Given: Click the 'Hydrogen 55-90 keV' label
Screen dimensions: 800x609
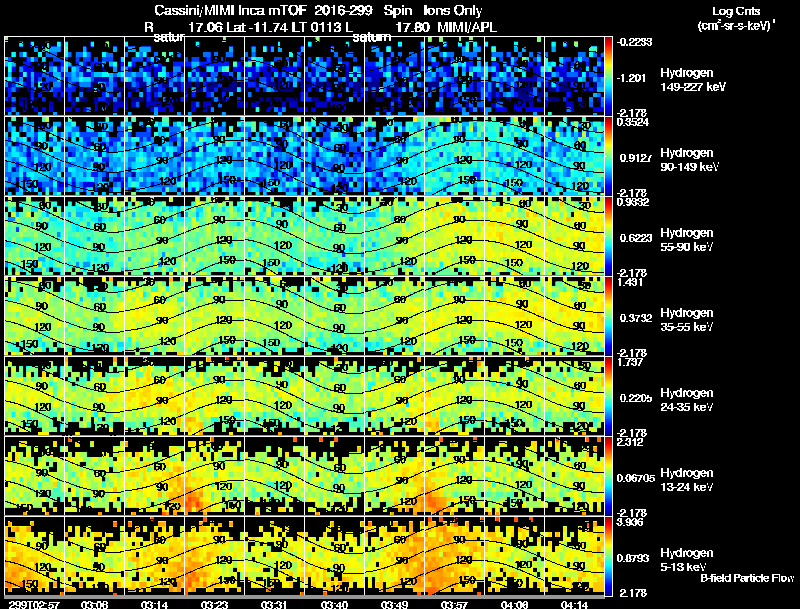Looking at the screenshot, I should click(687, 240).
